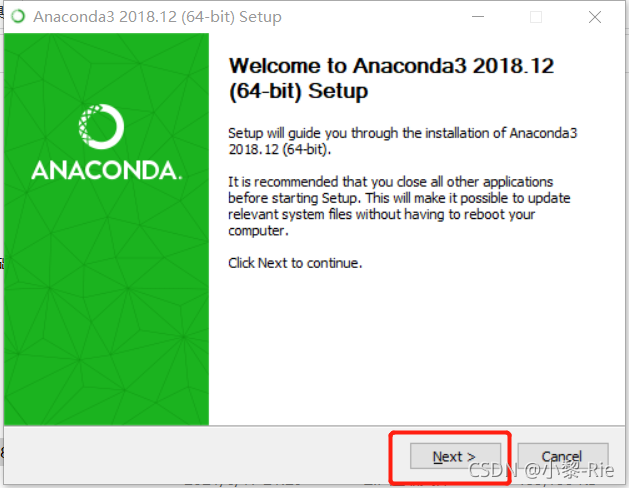Close the Anaconda3 installer window
Screen dimensions: 629x488
(x=595, y=17)
